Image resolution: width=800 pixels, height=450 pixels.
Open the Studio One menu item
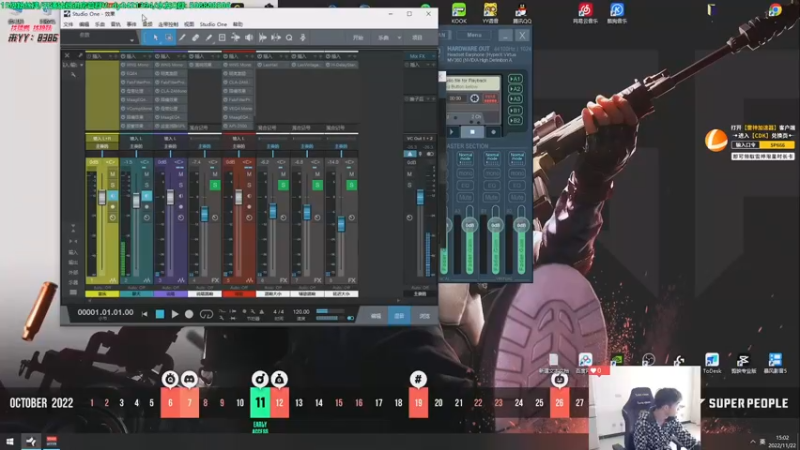(213, 24)
